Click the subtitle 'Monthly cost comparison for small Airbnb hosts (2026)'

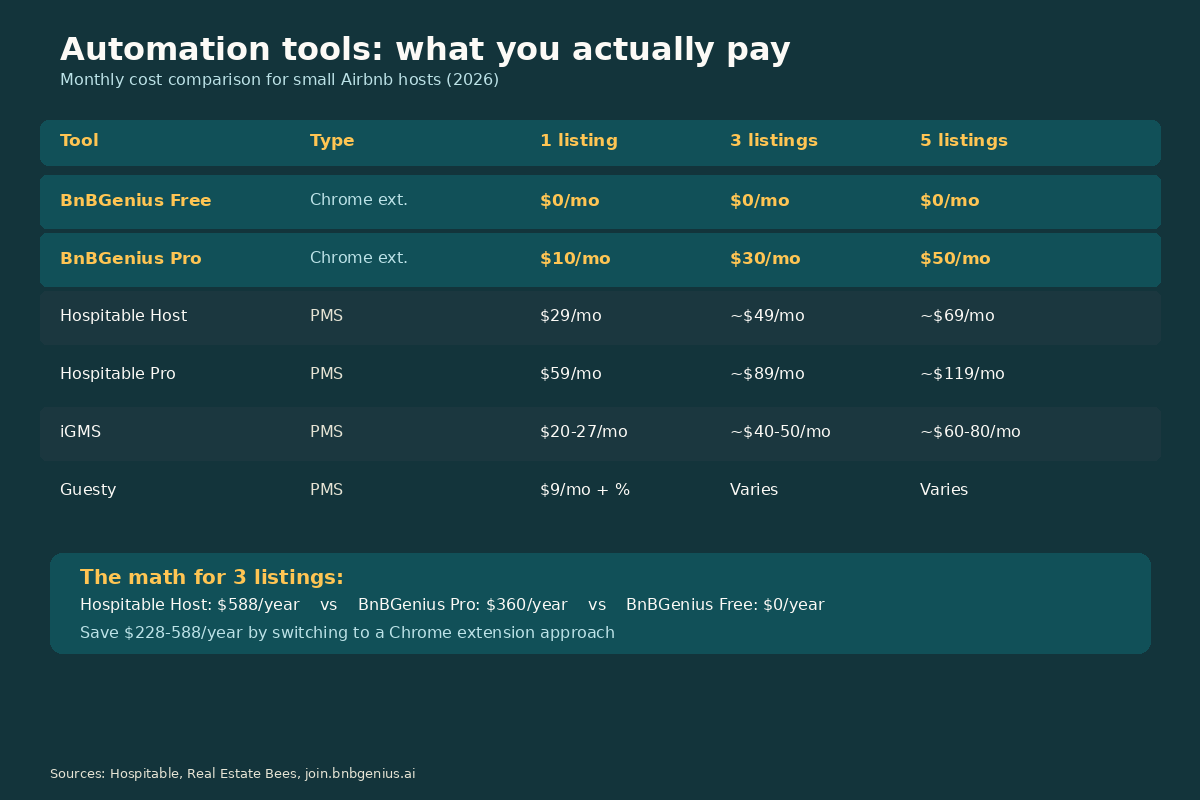coord(279,80)
